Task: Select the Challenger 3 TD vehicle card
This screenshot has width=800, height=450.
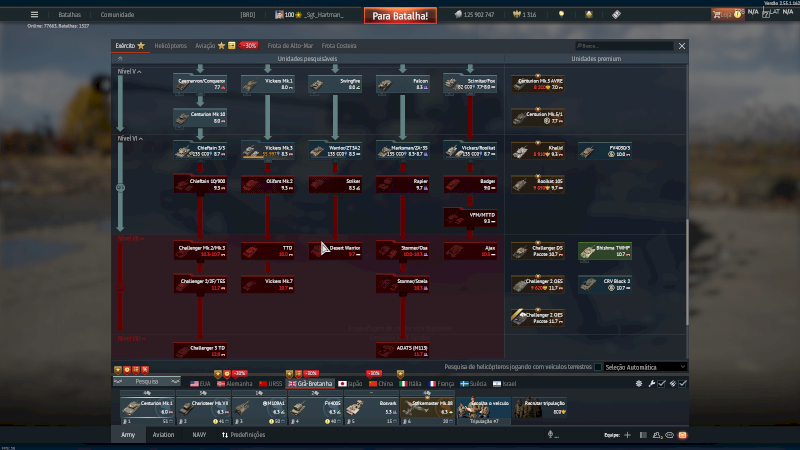Action: click(x=200, y=351)
